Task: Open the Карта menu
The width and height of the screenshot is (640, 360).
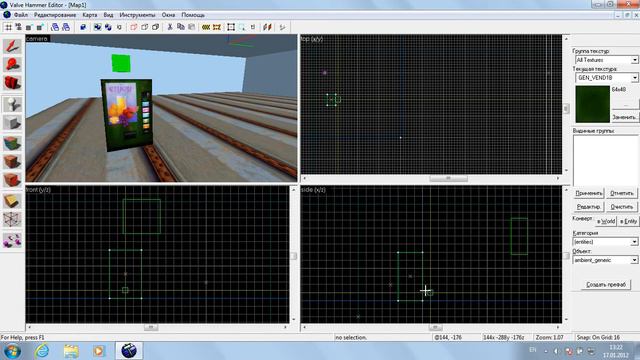Action: coord(90,15)
